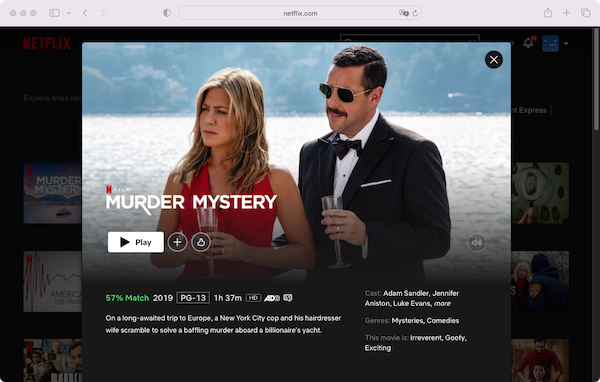600x382 pixels.
Task: Click the PG-13 maturity rating badge
Action: click(x=193, y=298)
